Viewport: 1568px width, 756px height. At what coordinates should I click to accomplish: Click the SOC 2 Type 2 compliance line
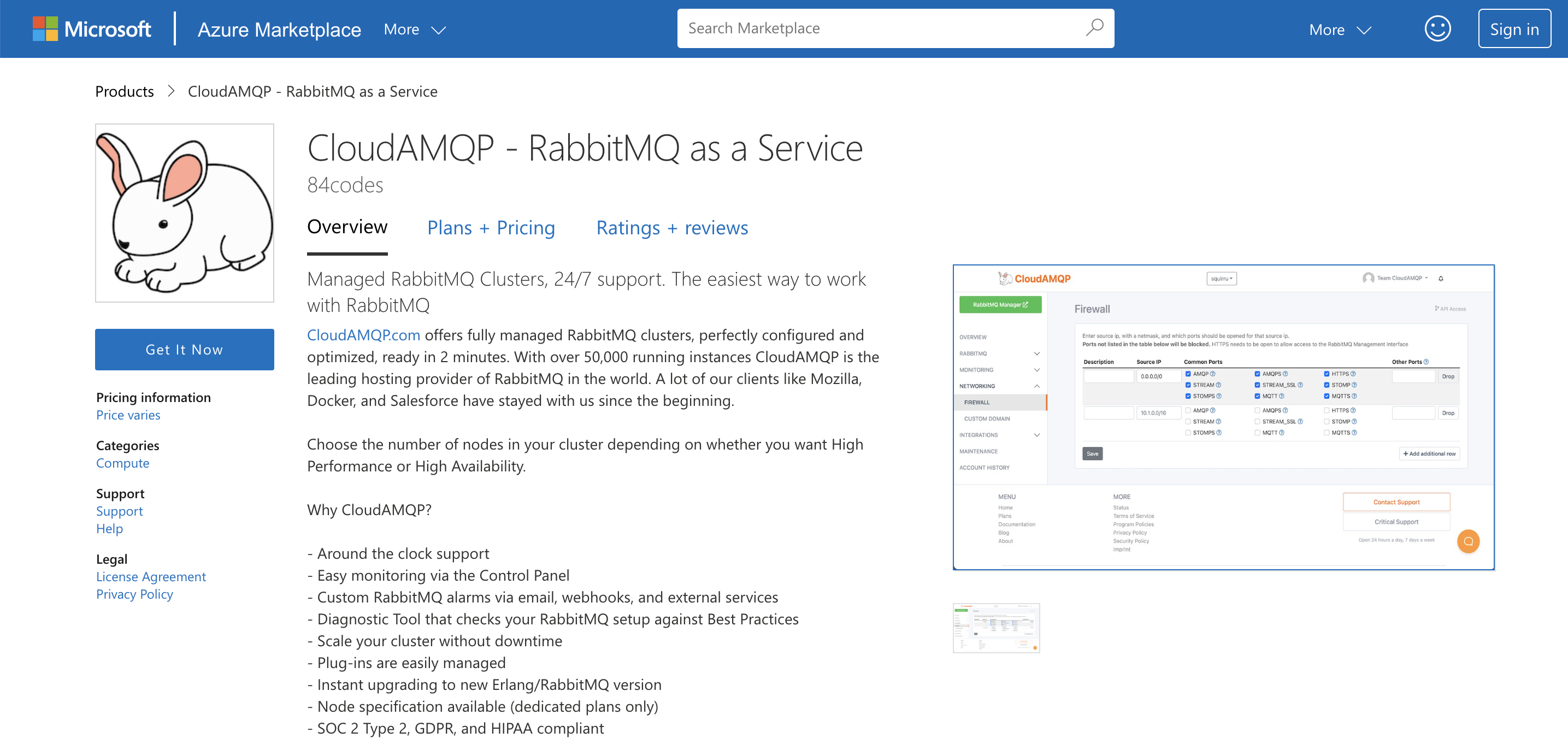tap(455, 729)
